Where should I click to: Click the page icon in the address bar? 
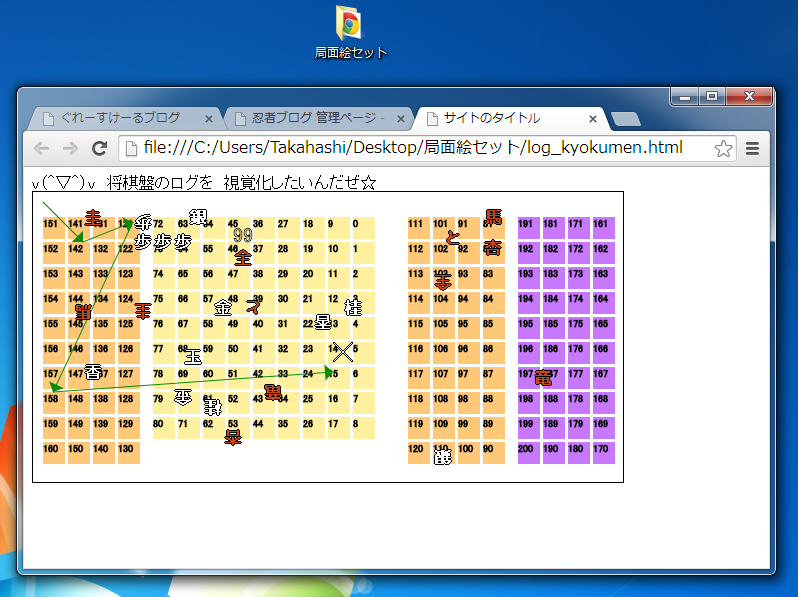tap(131, 149)
